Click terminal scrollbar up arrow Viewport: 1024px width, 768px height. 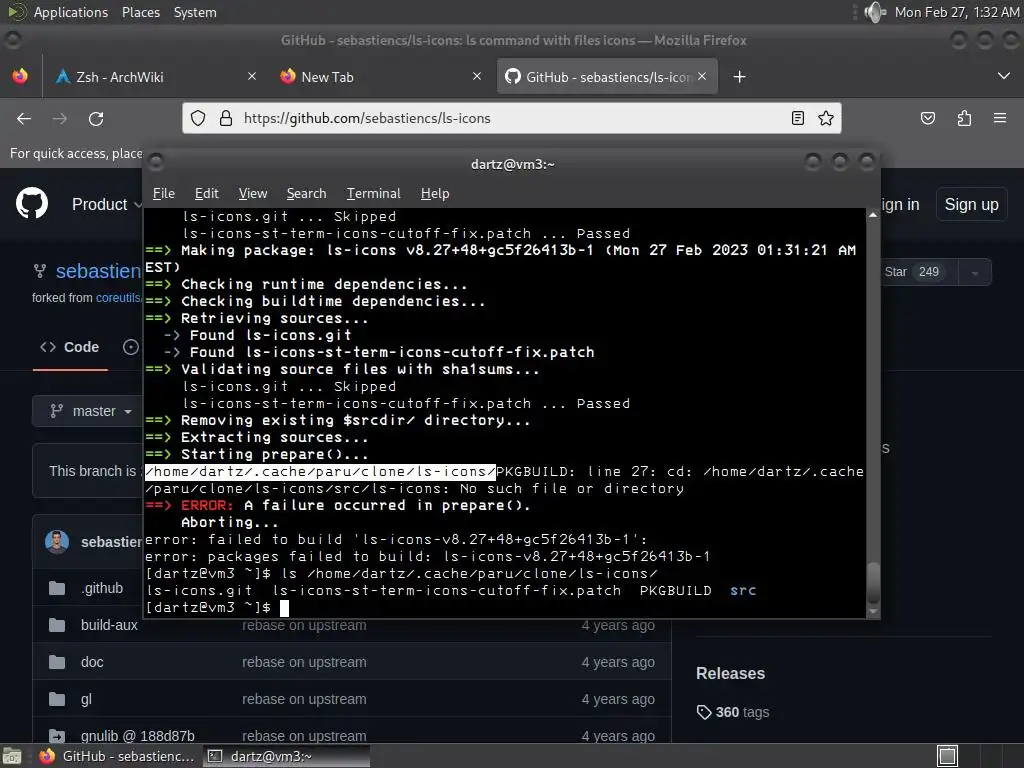click(x=873, y=215)
